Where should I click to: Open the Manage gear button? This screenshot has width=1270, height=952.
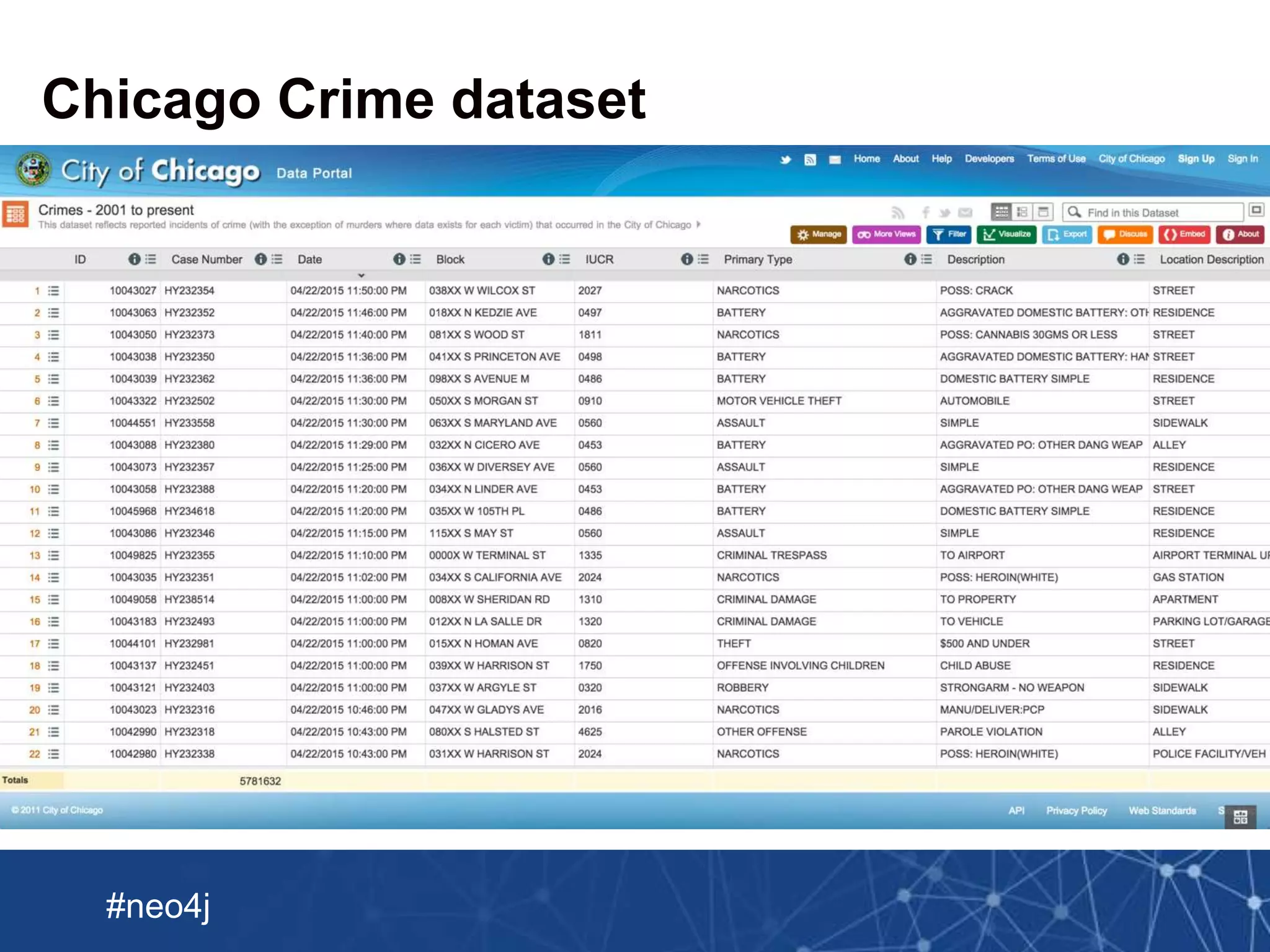[819, 234]
